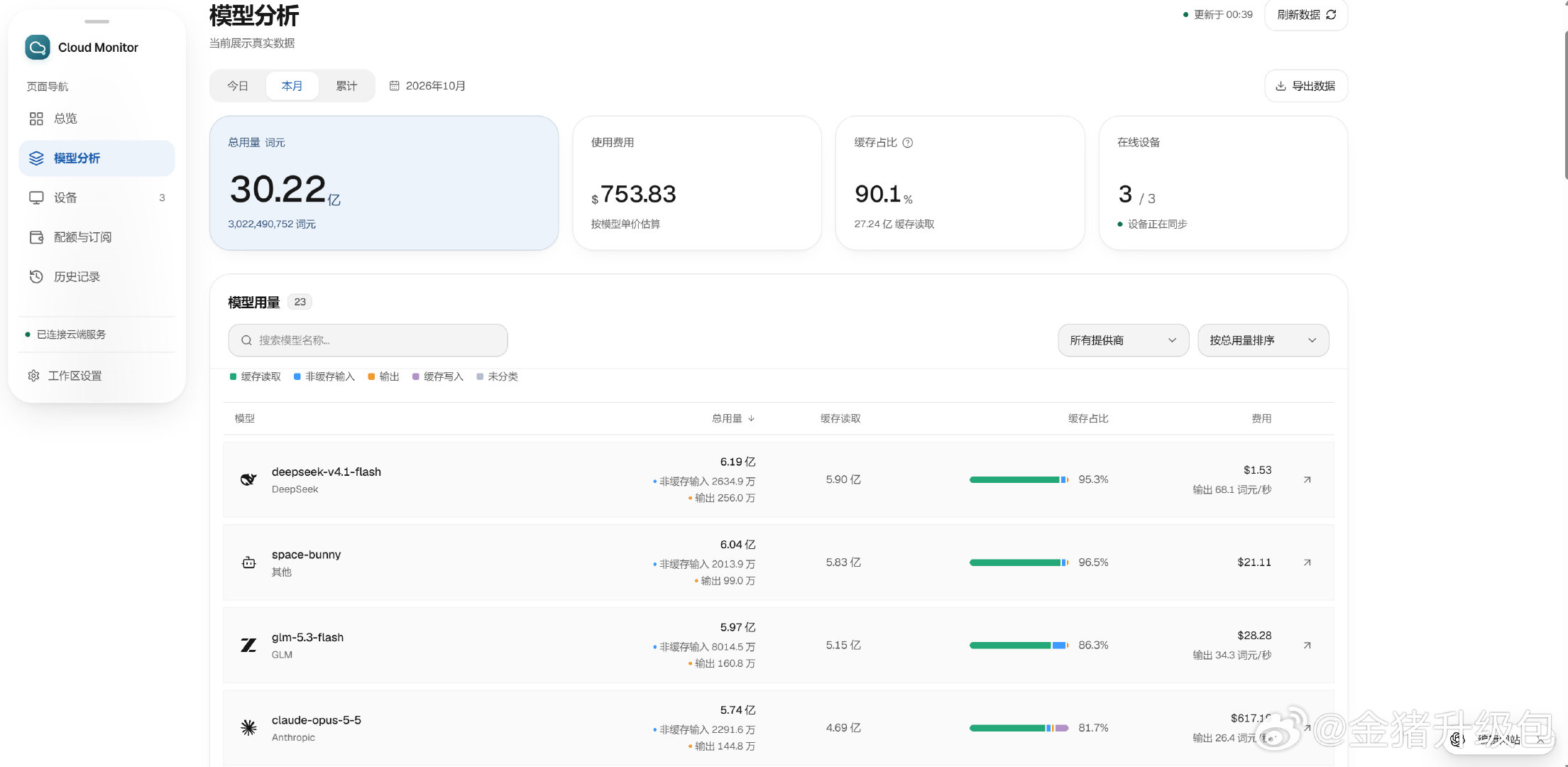Screen dimensions: 1568x767
Task: Switch to the 今日 tab
Action: click(x=238, y=86)
